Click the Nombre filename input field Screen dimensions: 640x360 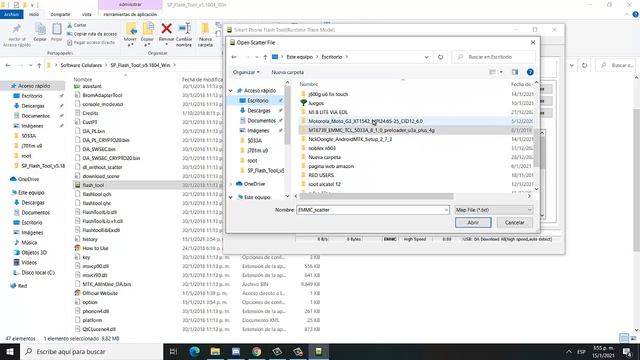click(370, 210)
